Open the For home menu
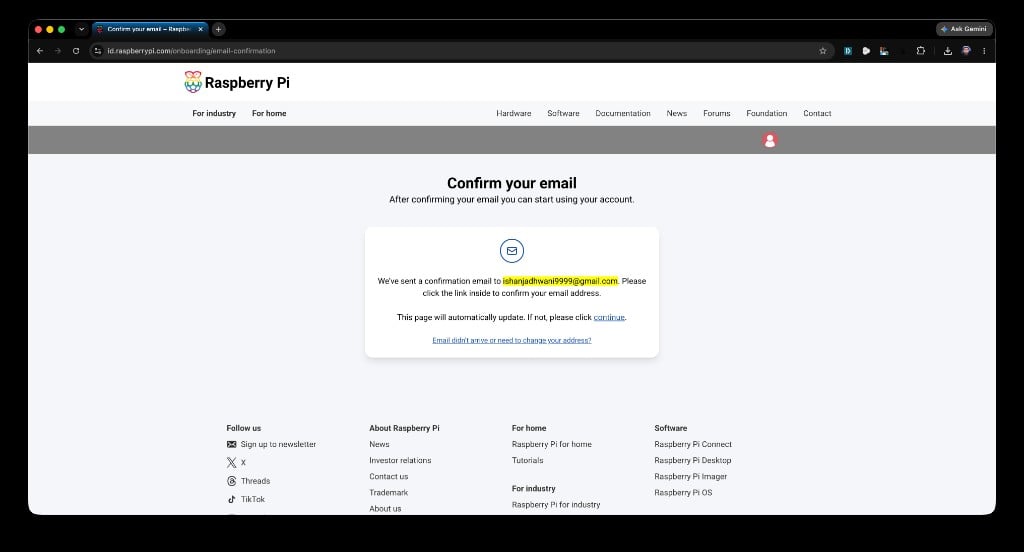Viewport: 1024px width, 552px height. click(x=269, y=114)
